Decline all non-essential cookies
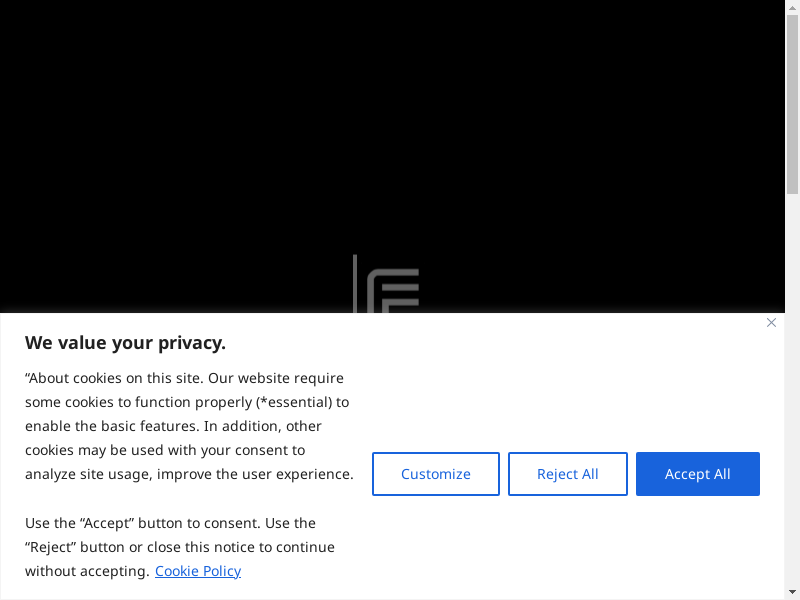The width and height of the screenshot is (800, 600). click(x=567, y=474)
